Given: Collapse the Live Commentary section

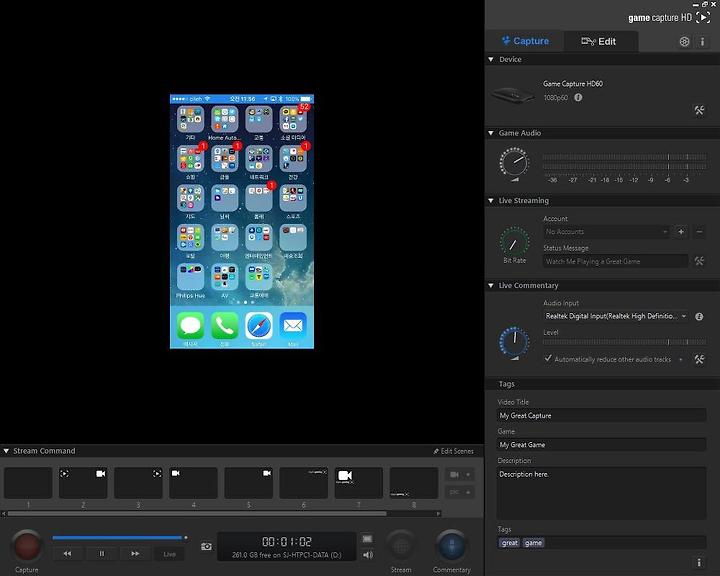Looking at the screenshot, I should click(491, 286).
